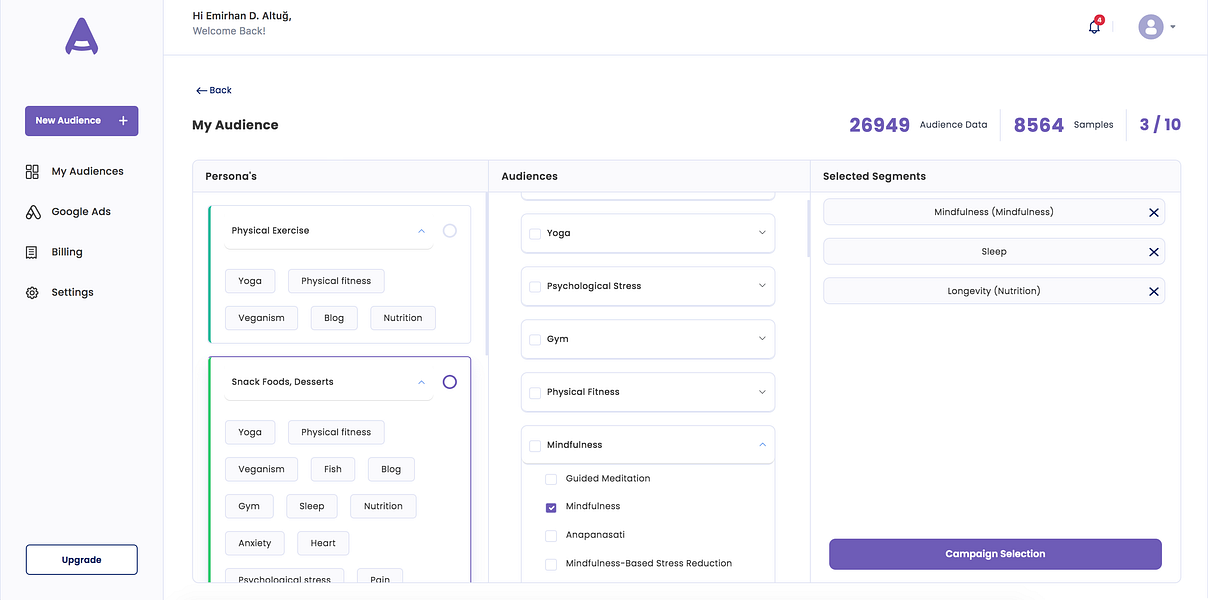Viewport: 1208px width, 600px height.
Task: Click the Anxiety tag
Action: (x=255, y=543)
